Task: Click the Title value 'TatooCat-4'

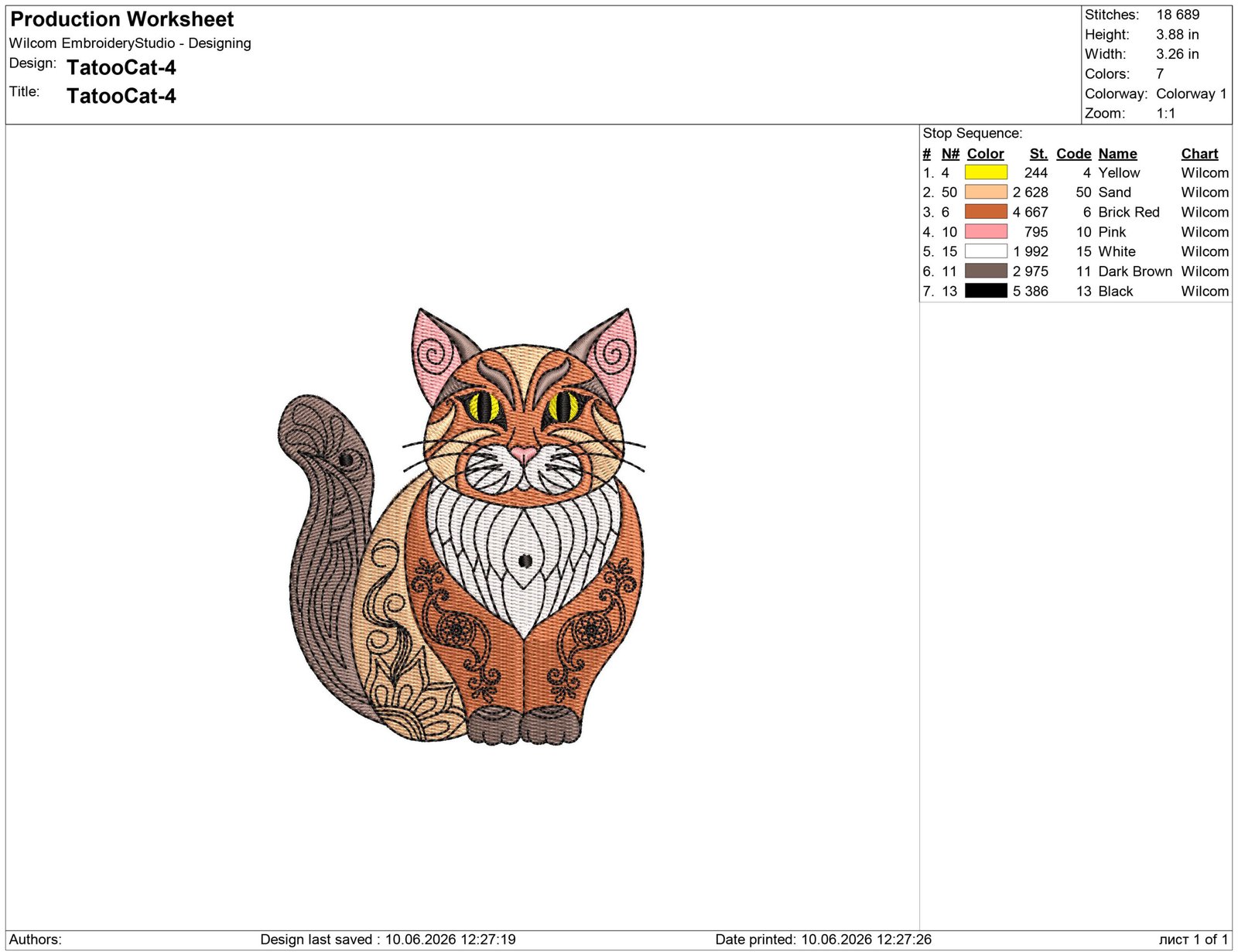Action: [x=121, y=96]
